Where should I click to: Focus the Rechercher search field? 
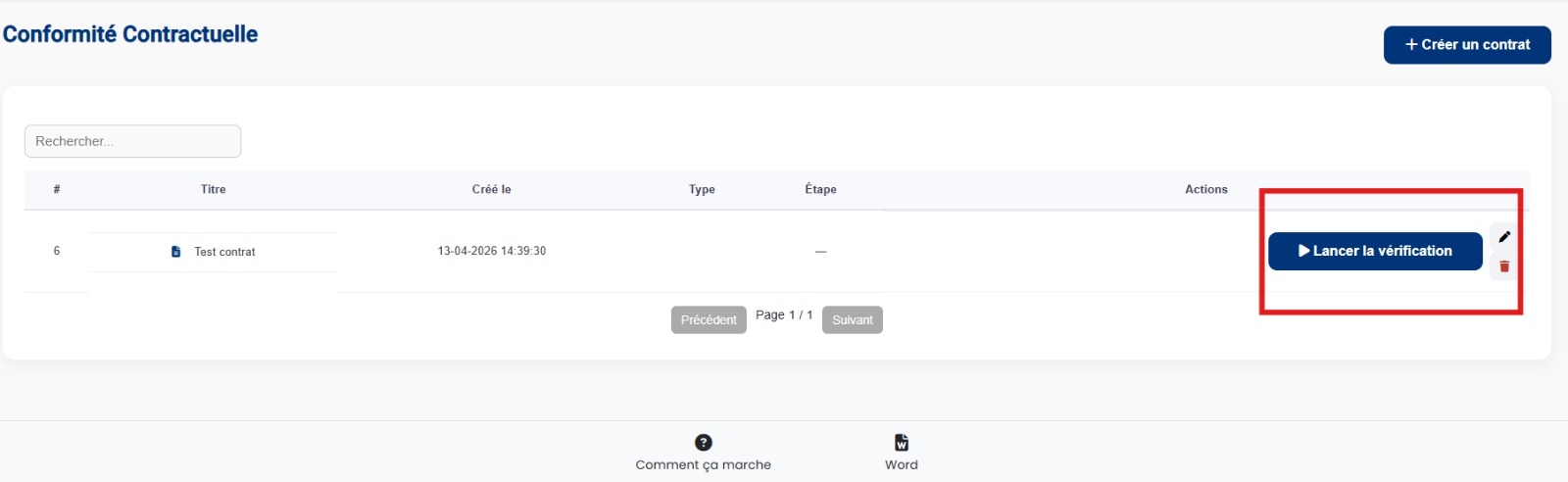click(132, 141)
